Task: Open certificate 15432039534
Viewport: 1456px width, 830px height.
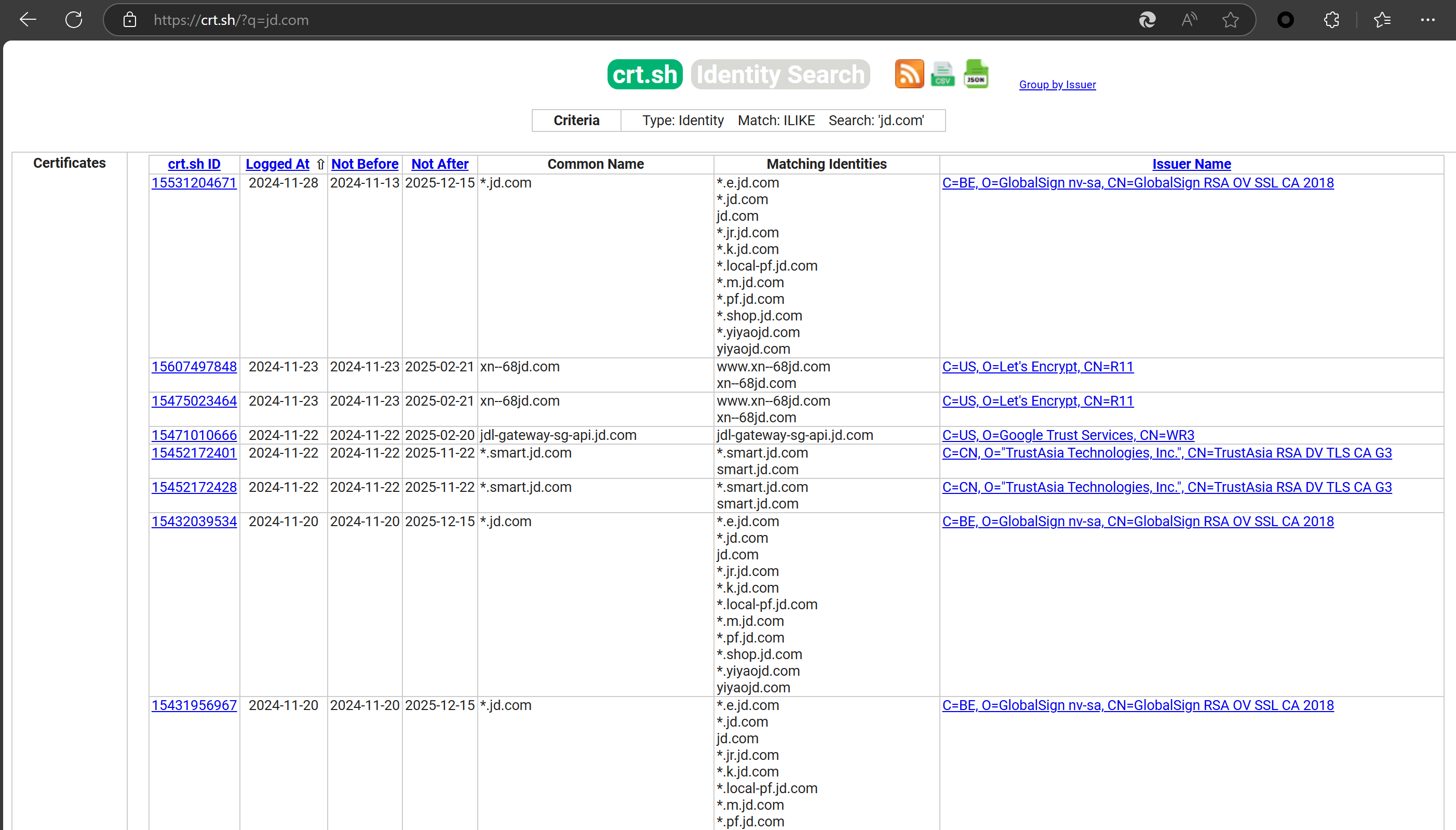Action: click(194, 521)
